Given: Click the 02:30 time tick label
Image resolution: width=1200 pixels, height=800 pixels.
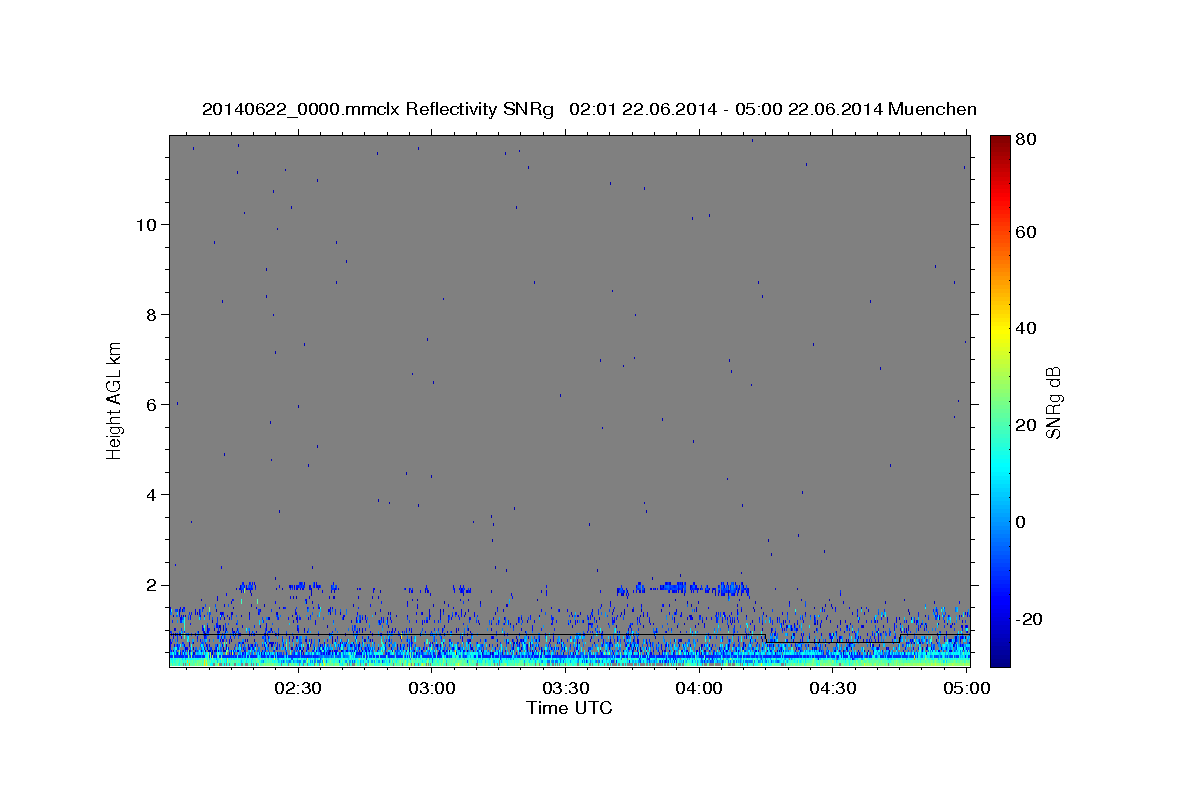Looking at the screenshot, I should click(x=298, y=688).
